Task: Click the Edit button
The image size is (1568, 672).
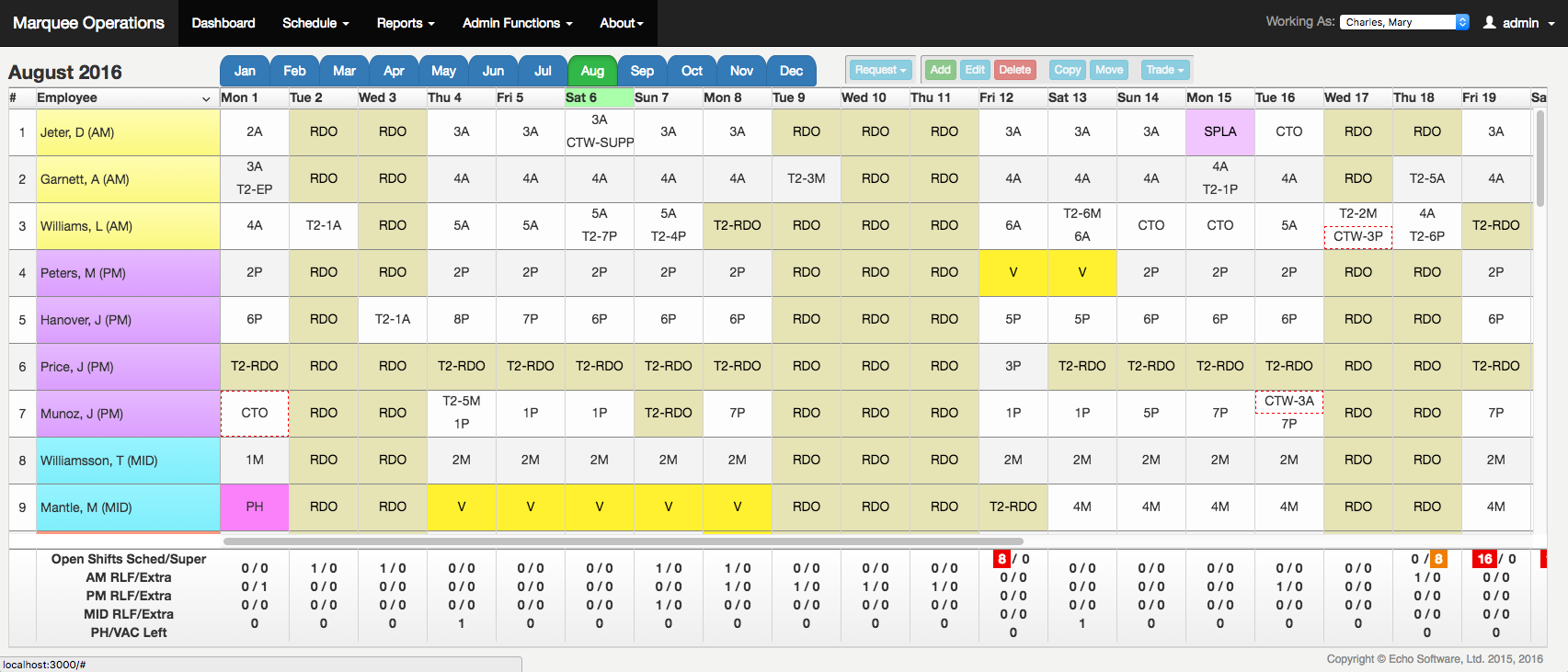Action: pyautogui.click(x=975, y=70)
